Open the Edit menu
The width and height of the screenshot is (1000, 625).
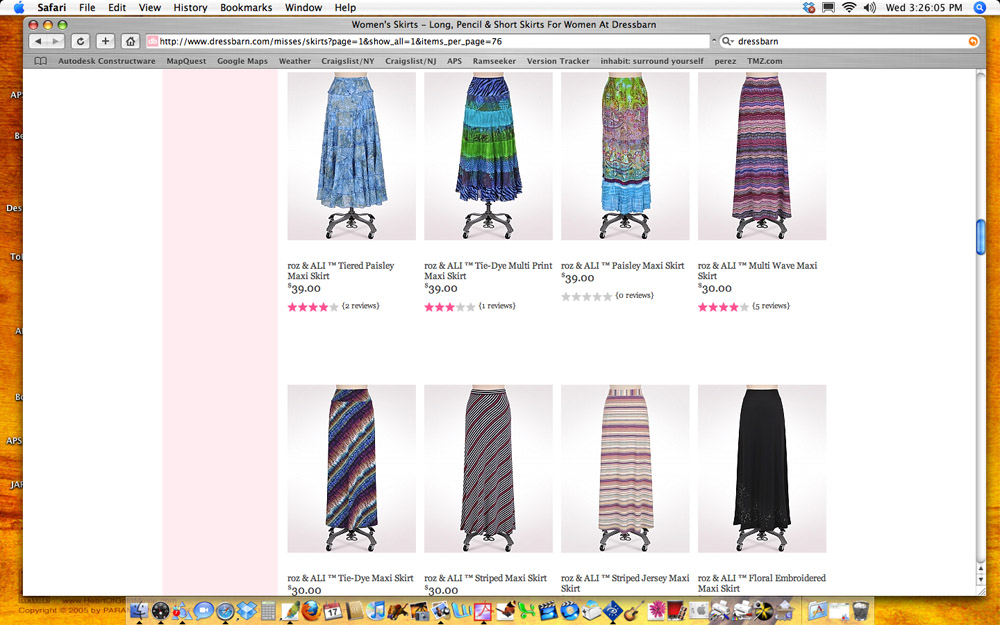click(117, 8)
